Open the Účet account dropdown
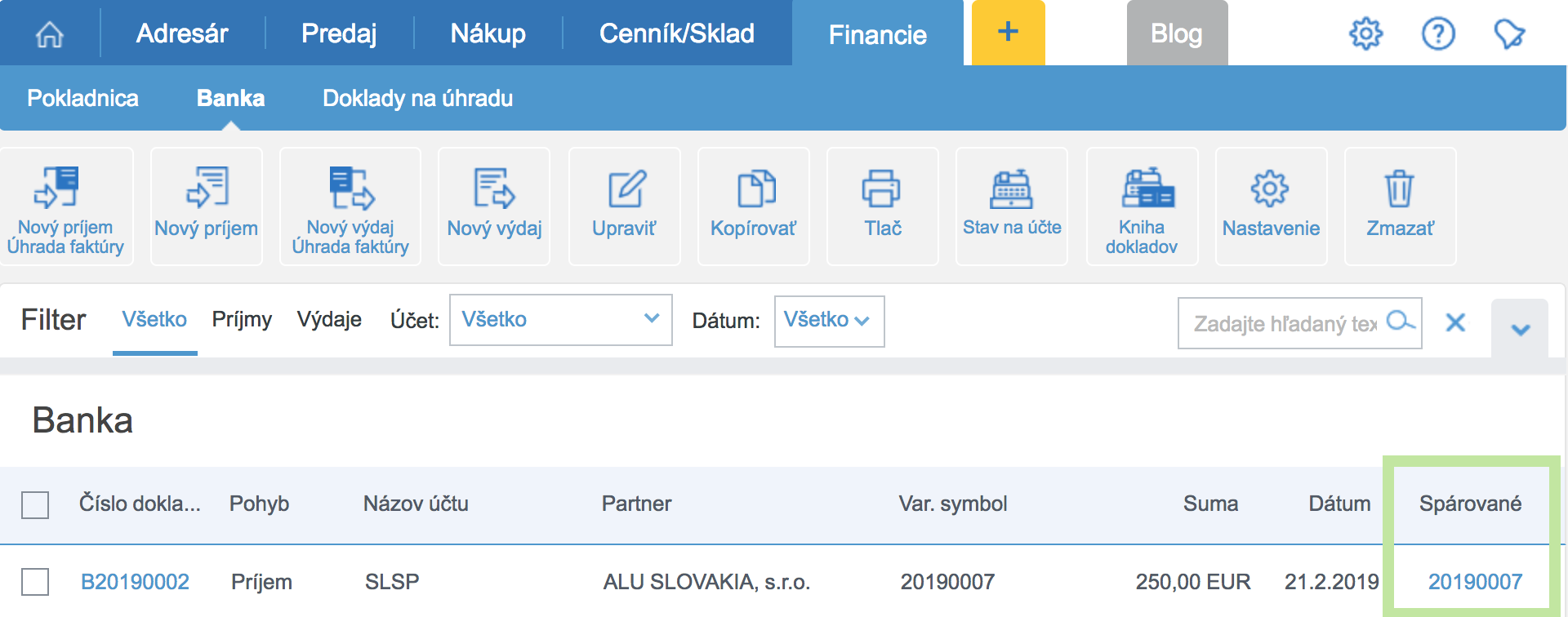This screenshot has height=617, width=1568. point(560,320)
